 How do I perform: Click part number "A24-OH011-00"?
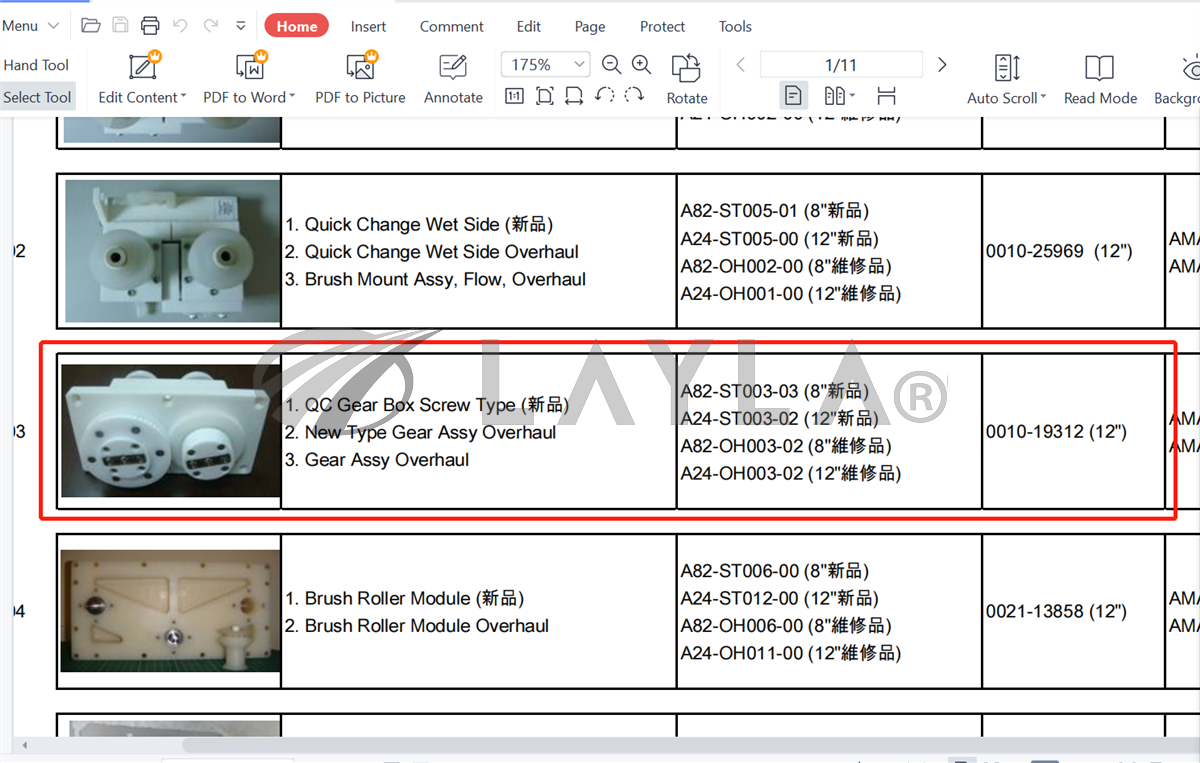[x=742, y=653]
